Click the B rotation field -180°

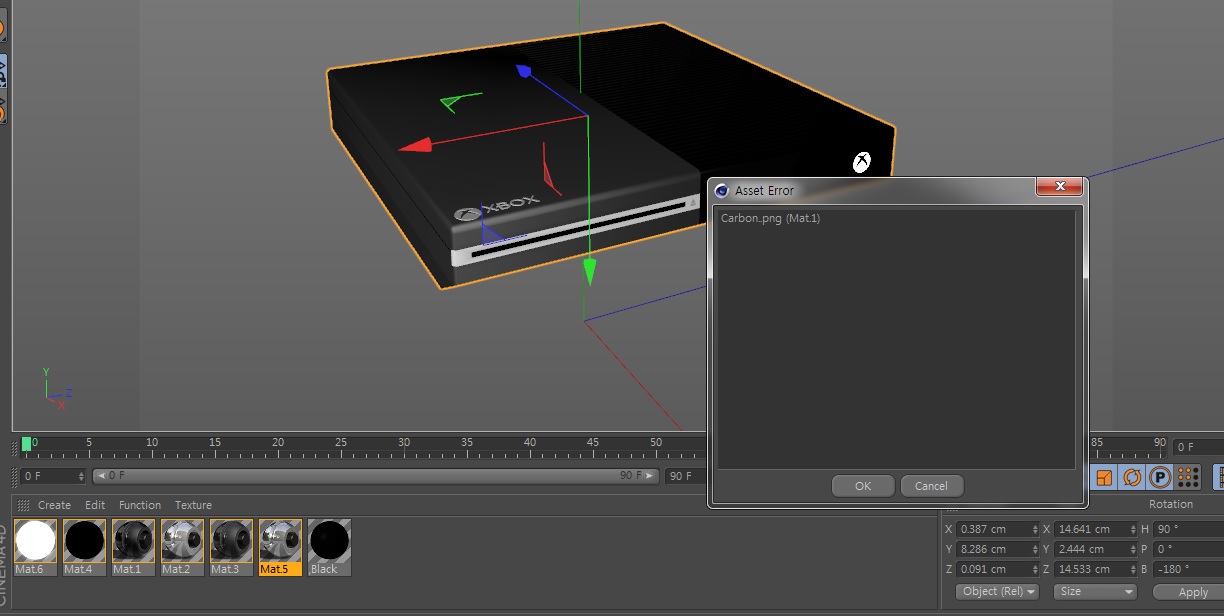[x=1188, y=569]
